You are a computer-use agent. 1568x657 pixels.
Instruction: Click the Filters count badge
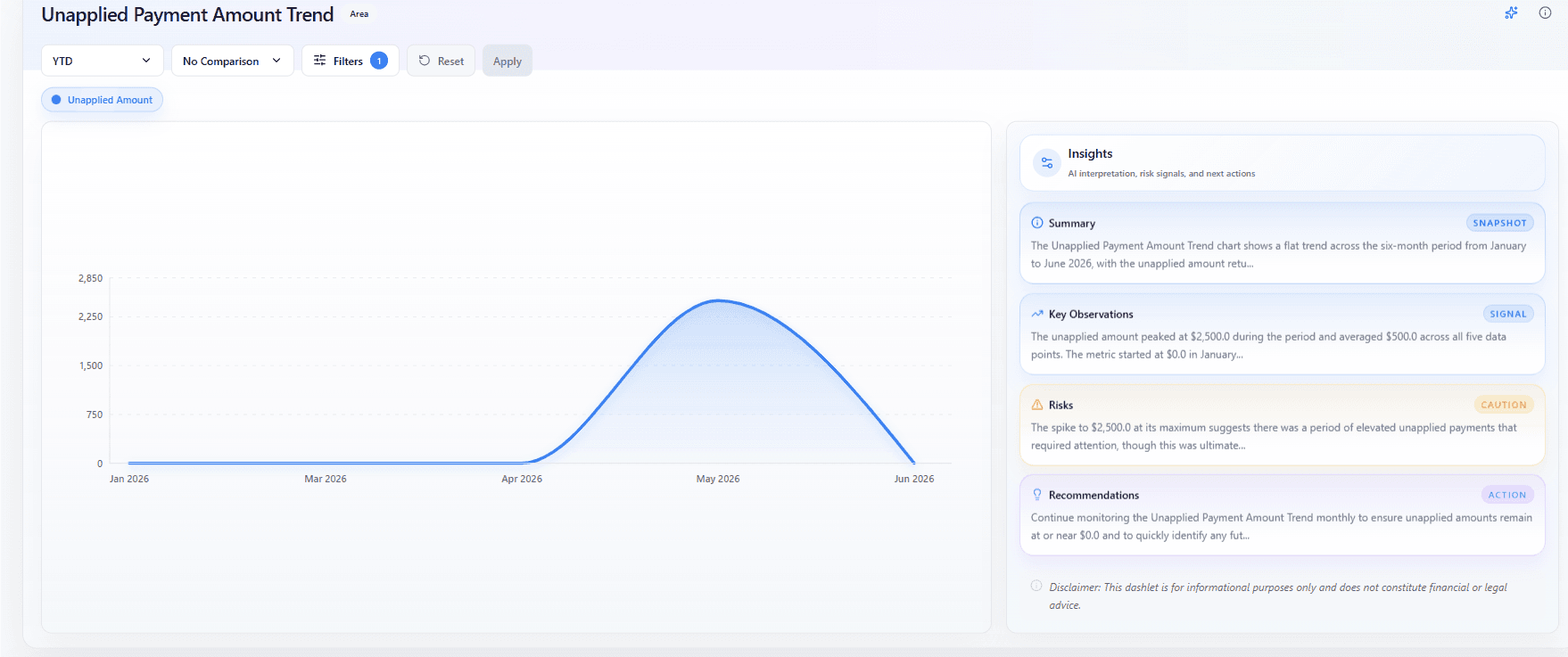tap(379, 61)
